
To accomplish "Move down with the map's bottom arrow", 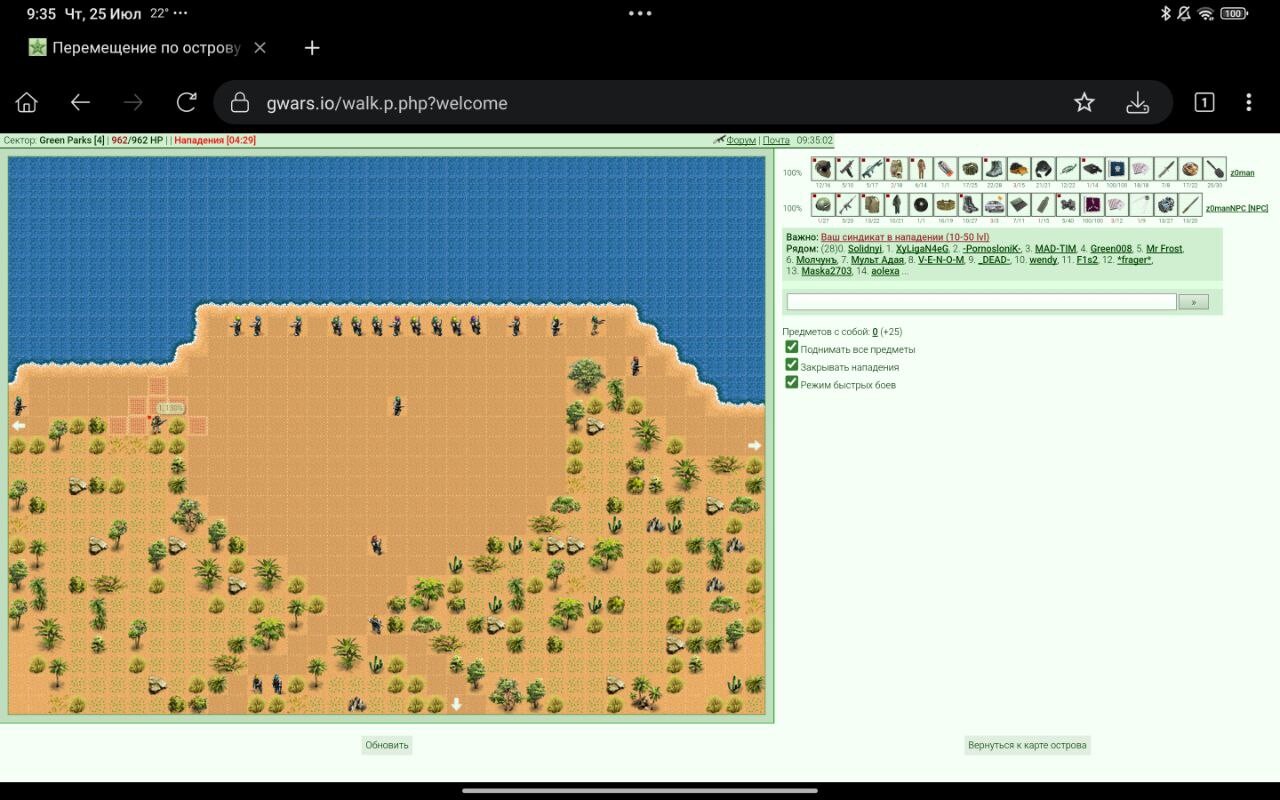I will pos(456,704).
